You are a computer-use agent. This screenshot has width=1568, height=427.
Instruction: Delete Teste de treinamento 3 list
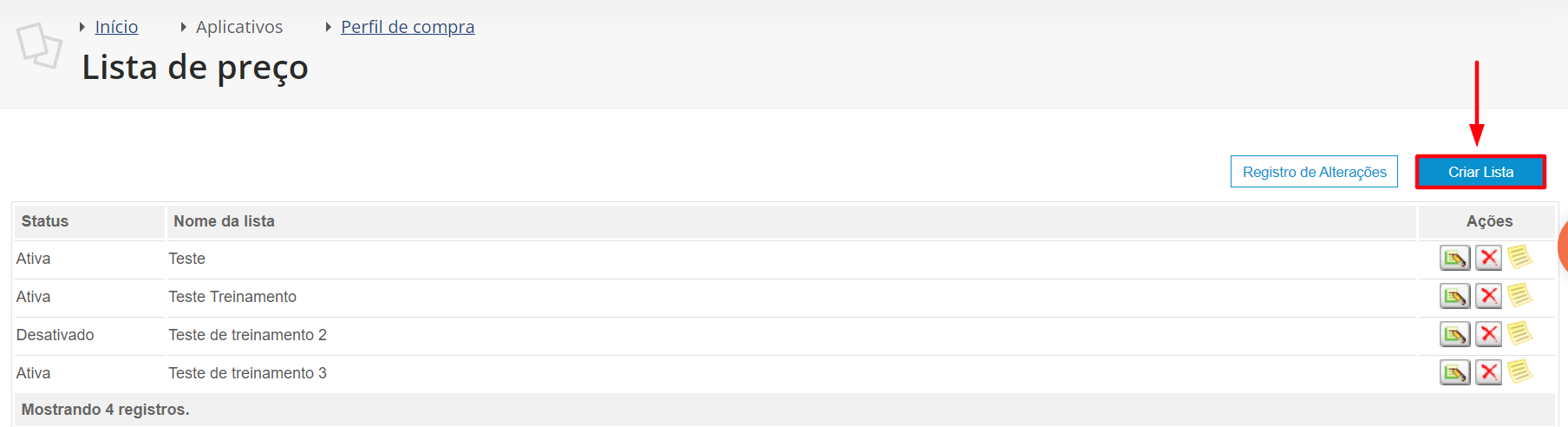coord(1489,372)
